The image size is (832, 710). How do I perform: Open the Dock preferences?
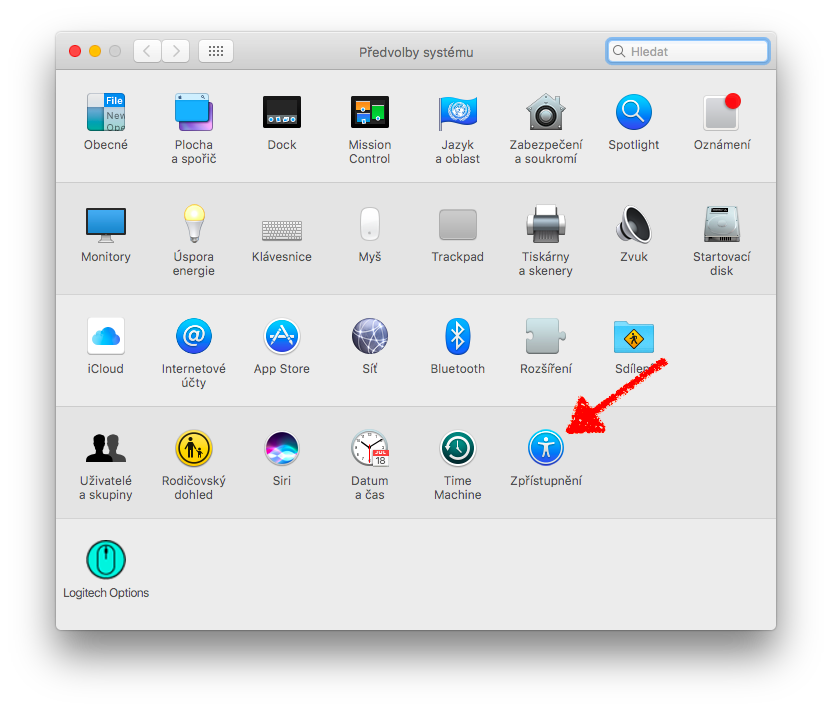pyautogui.click(x=282, y=112)
